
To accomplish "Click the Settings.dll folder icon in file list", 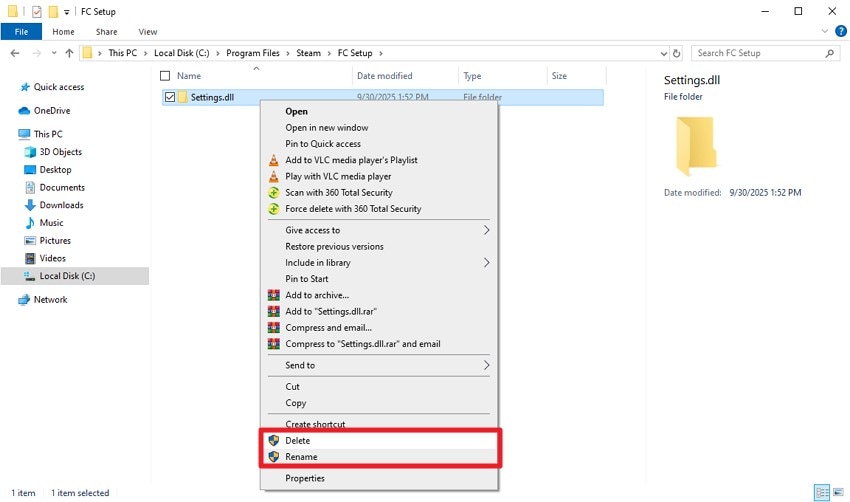I will click(x=183, y=97).
